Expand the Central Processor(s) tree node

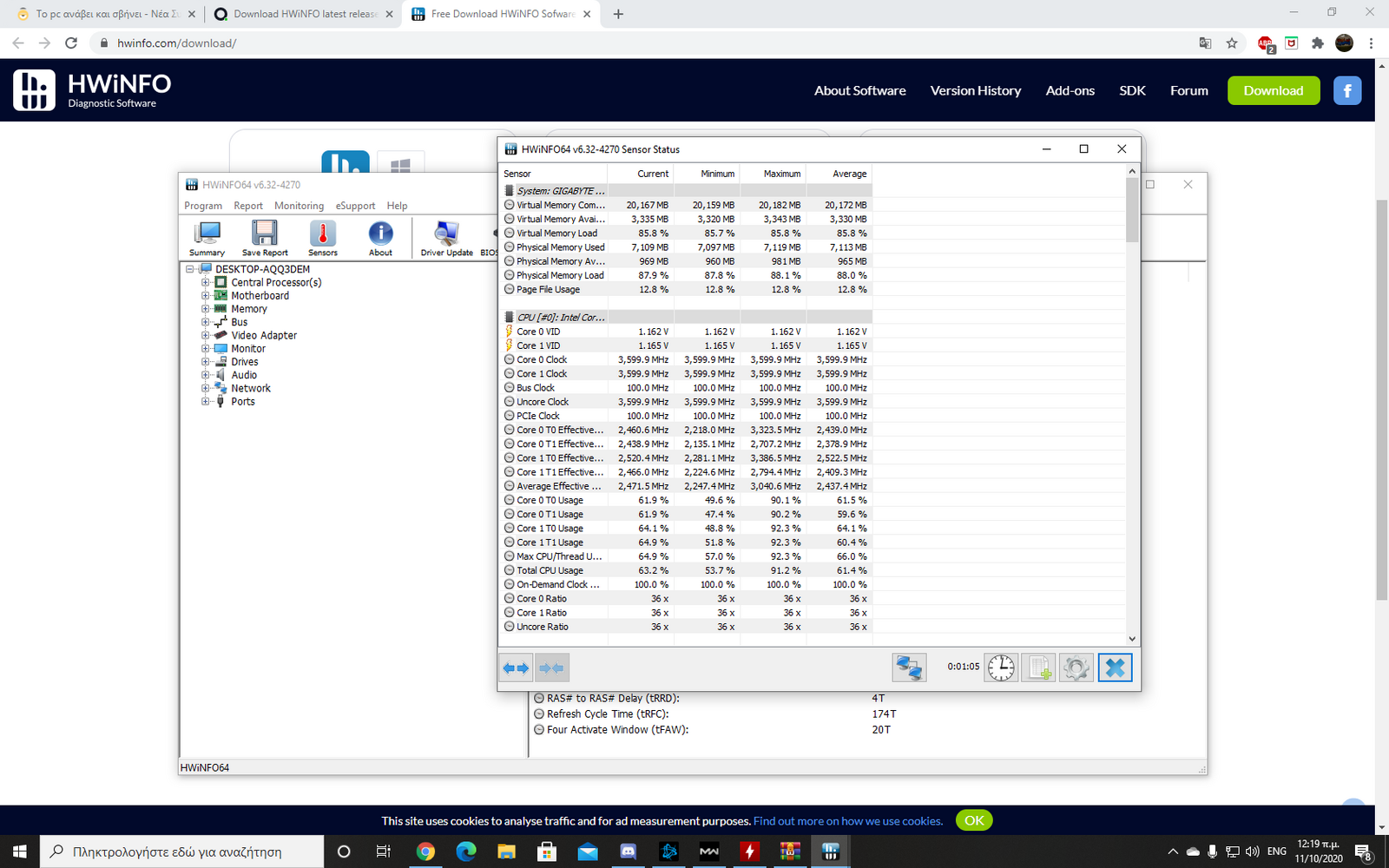(206, 282)
